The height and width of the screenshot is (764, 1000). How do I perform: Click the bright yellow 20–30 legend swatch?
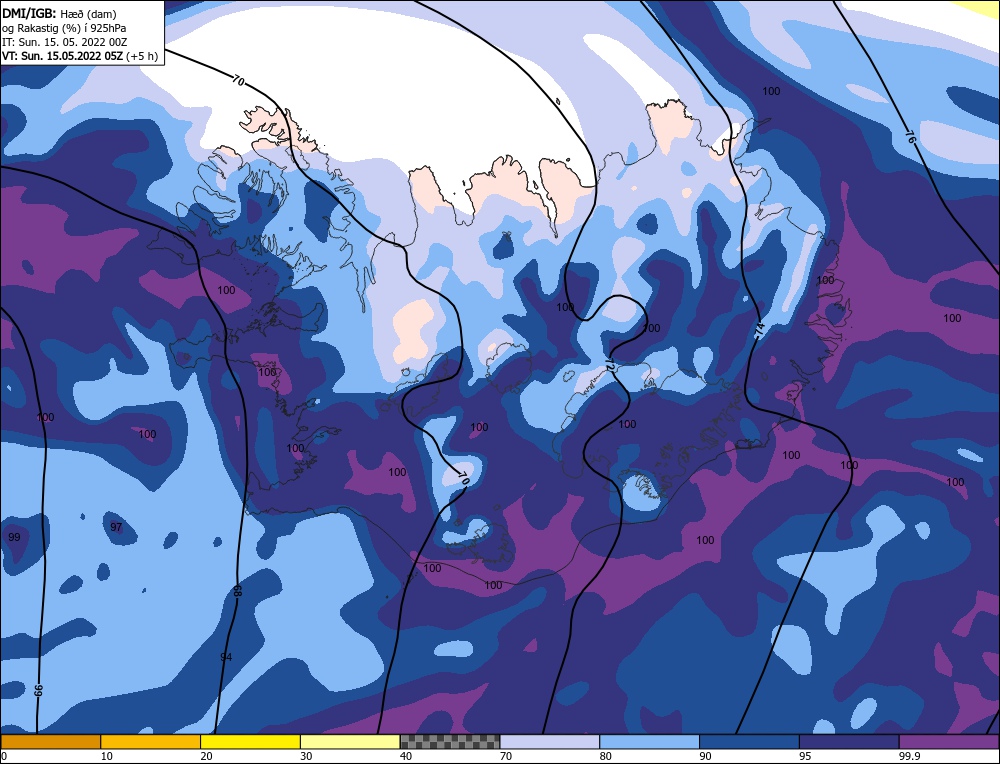[x=250, y=742]
